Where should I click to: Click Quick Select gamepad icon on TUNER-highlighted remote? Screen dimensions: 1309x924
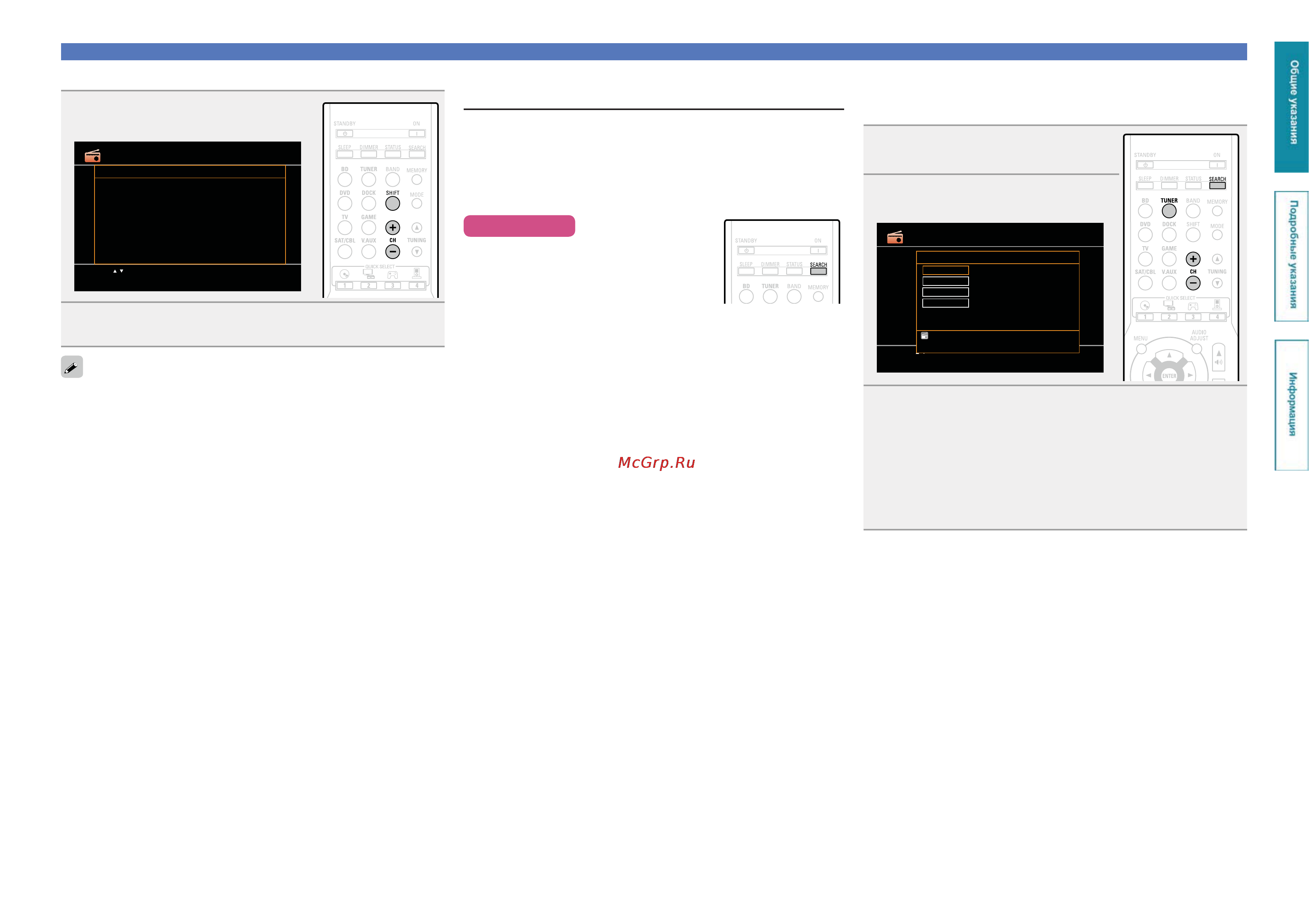(1193, 306)
